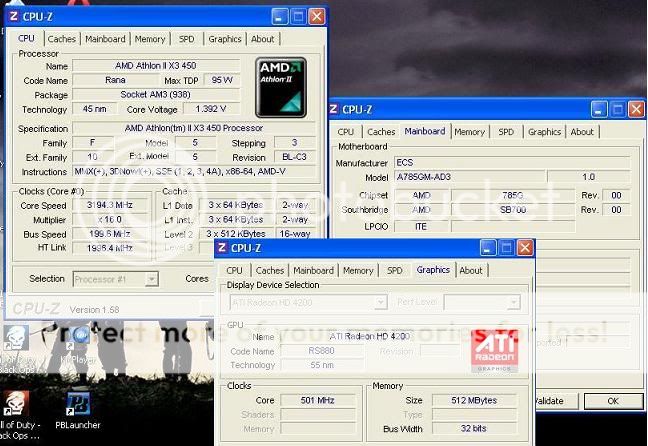Screen dimensions: 648x446
Task: Click CPU-Z icon in the top-left window title
Action: pyautogui.click(x=13, y=17)
